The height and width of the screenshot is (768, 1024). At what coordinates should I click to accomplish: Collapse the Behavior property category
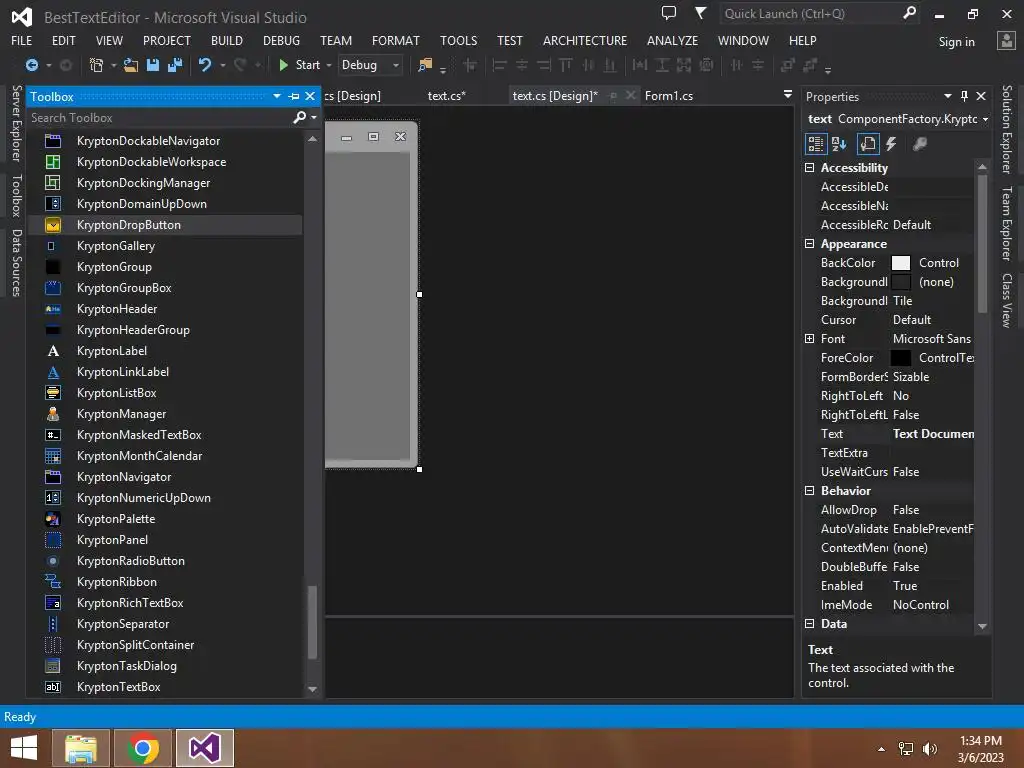click(x=810, y=490)
